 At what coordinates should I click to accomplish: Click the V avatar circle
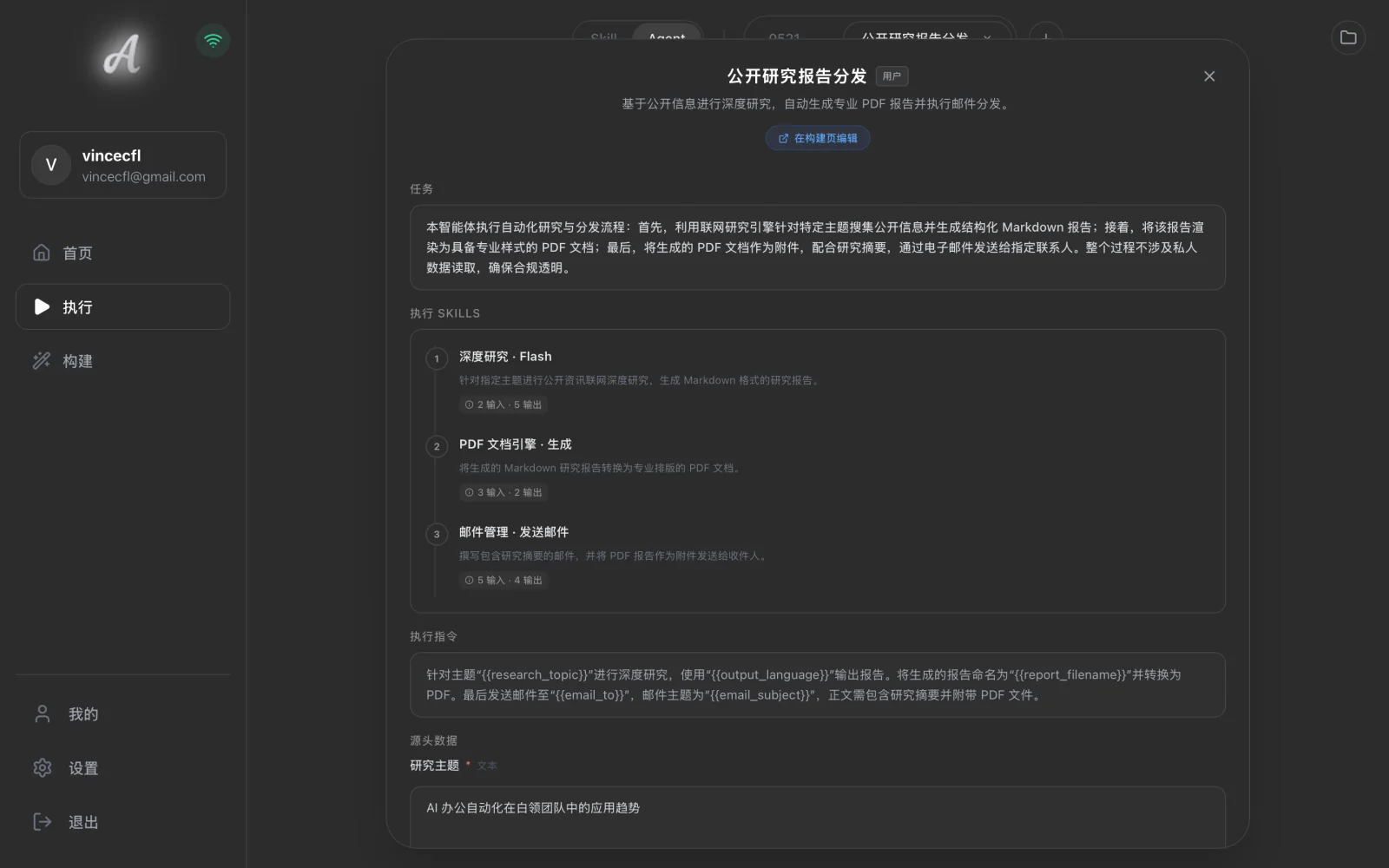[x=51, y=165]
